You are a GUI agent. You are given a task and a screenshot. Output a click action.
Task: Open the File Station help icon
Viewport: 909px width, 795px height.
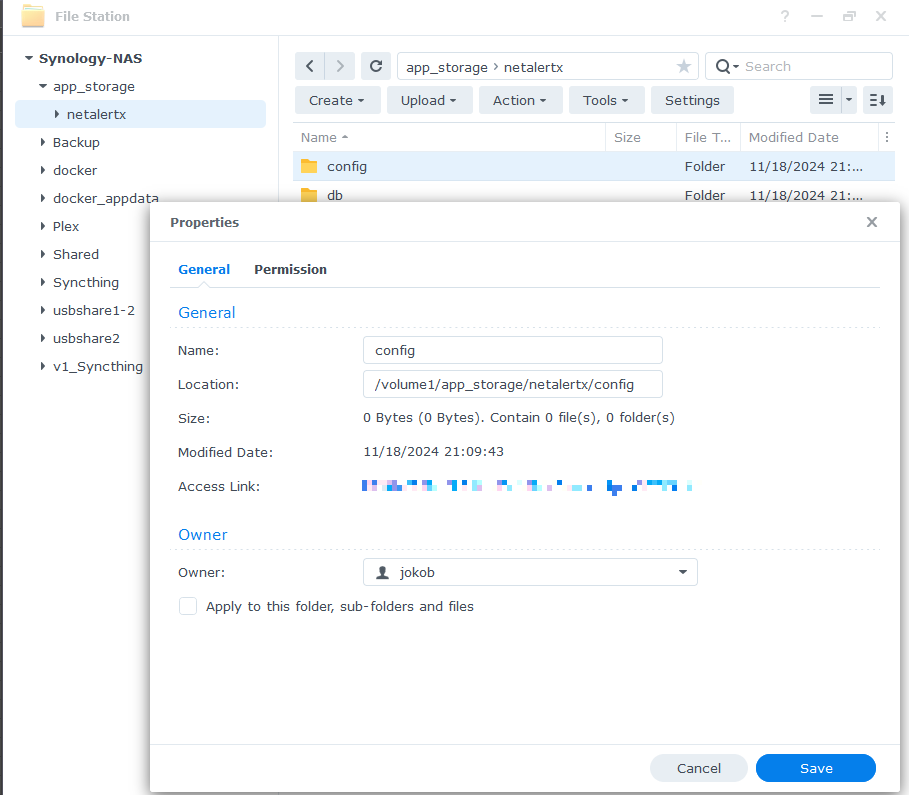(785, 16)
